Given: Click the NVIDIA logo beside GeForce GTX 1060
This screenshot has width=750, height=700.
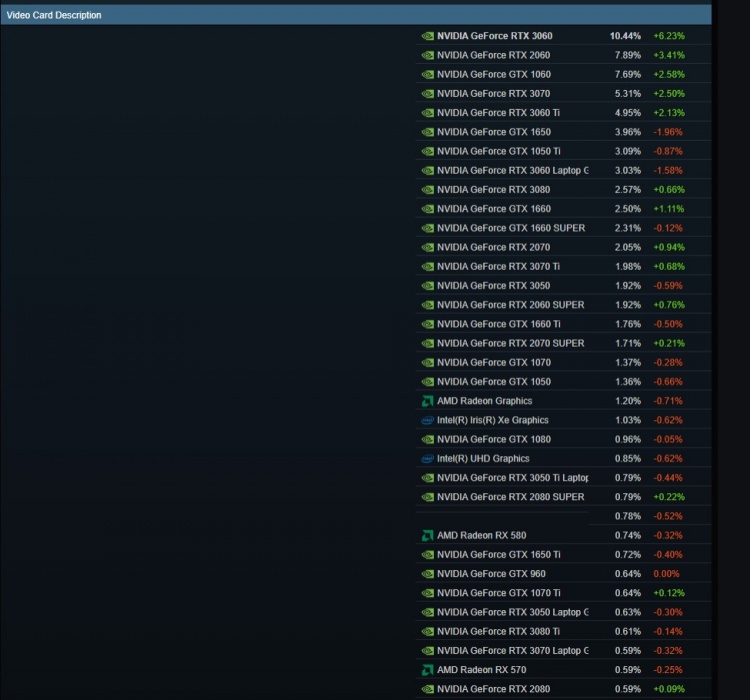Looking at the screenshot, I should [428, 74].
